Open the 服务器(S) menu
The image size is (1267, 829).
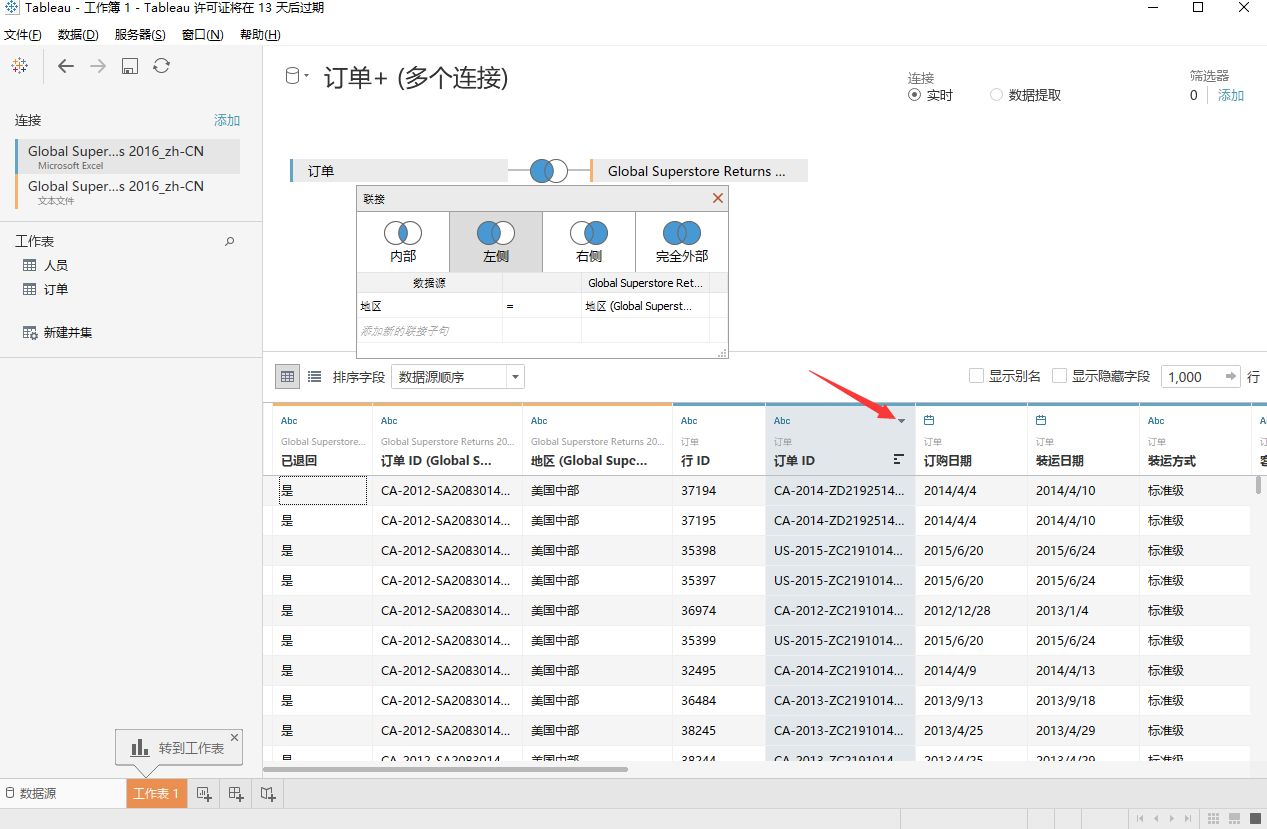pyautogui.click(x=140, y=35)
